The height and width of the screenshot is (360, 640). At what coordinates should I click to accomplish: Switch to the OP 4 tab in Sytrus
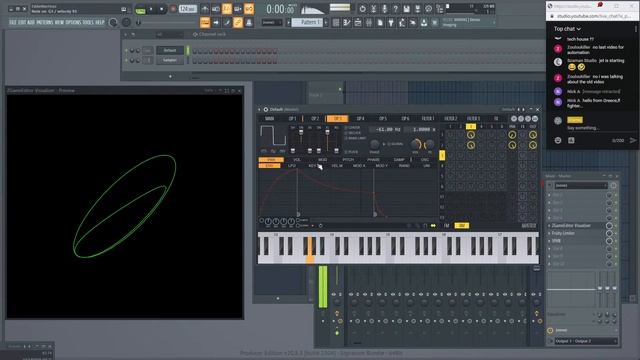tap(360, 119)
